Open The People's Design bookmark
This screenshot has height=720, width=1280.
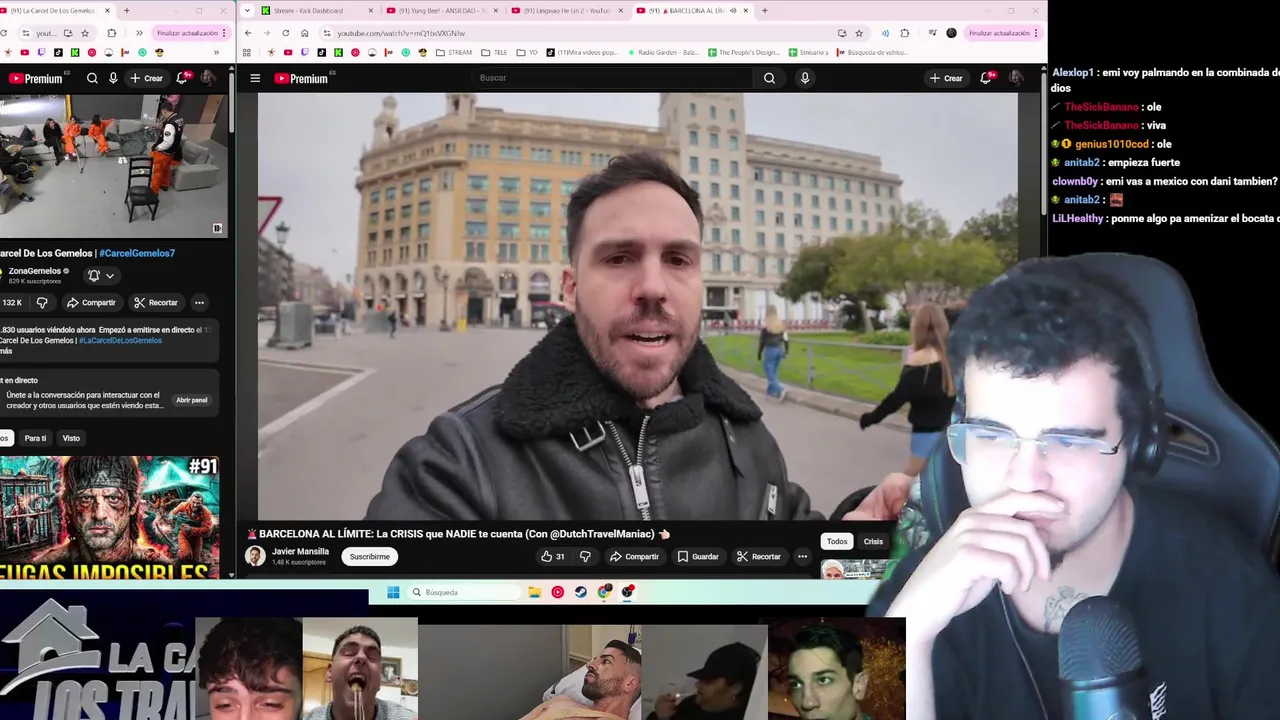coord(743,52)
